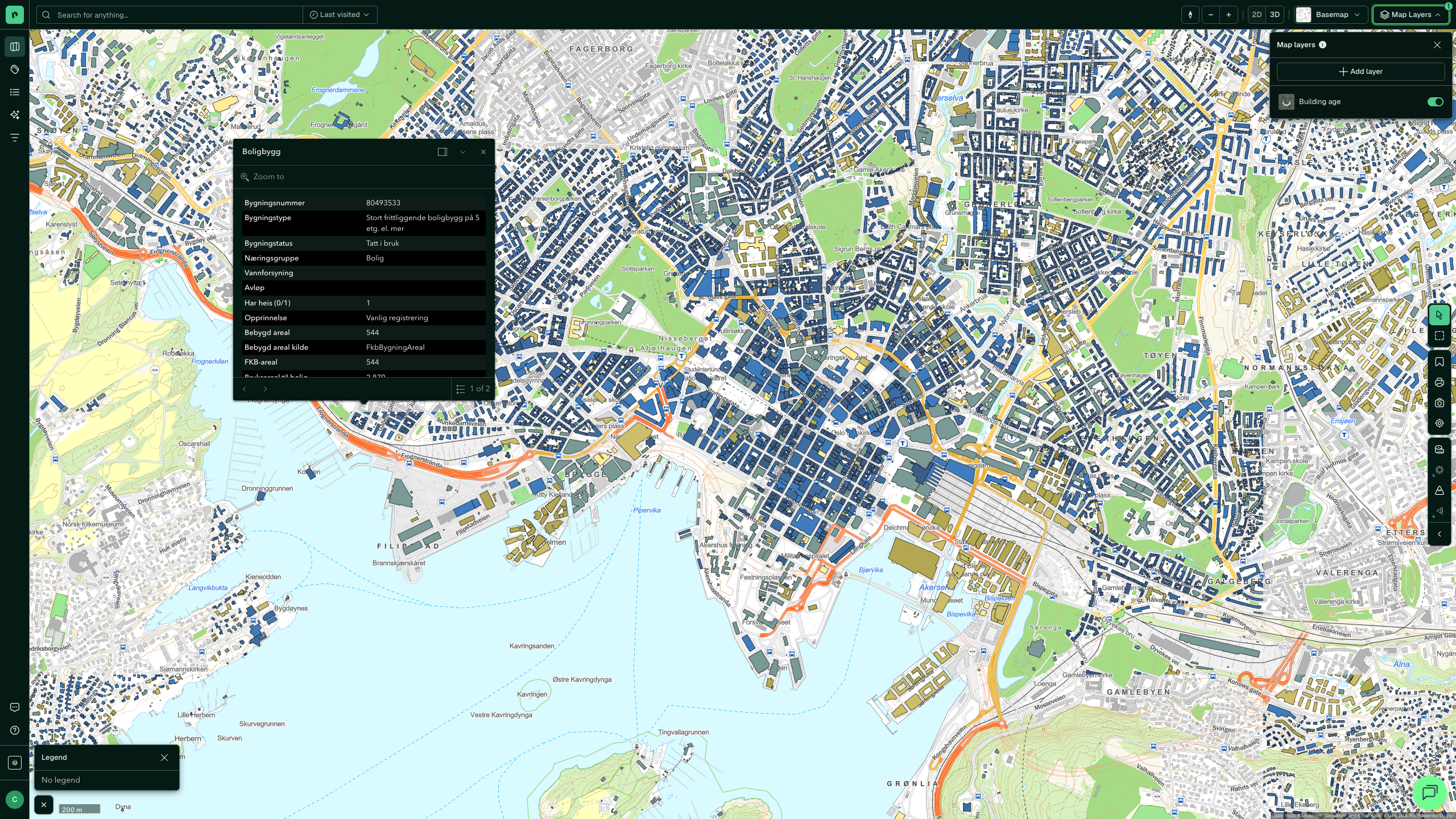
Task: Click the 200 m scale bar
Action: pos(79,809)
